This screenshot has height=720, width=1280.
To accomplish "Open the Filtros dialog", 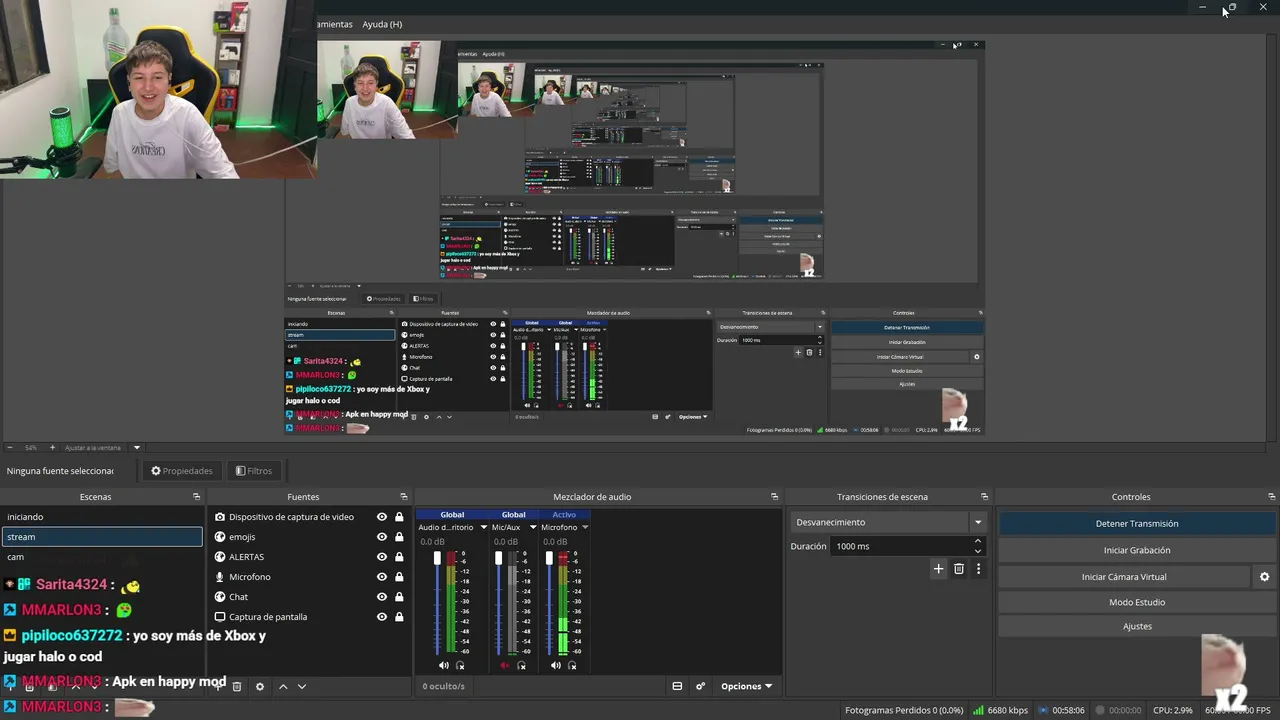I will (x=254, y=471).
